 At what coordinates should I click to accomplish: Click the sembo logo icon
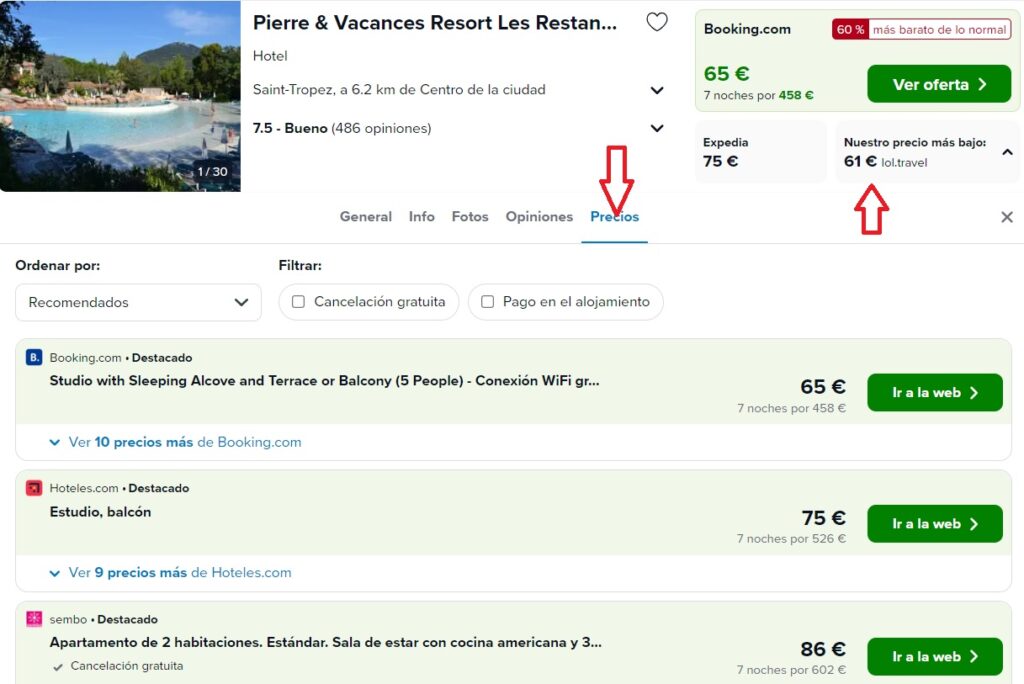pyautogui.click(x=34, y=619)
